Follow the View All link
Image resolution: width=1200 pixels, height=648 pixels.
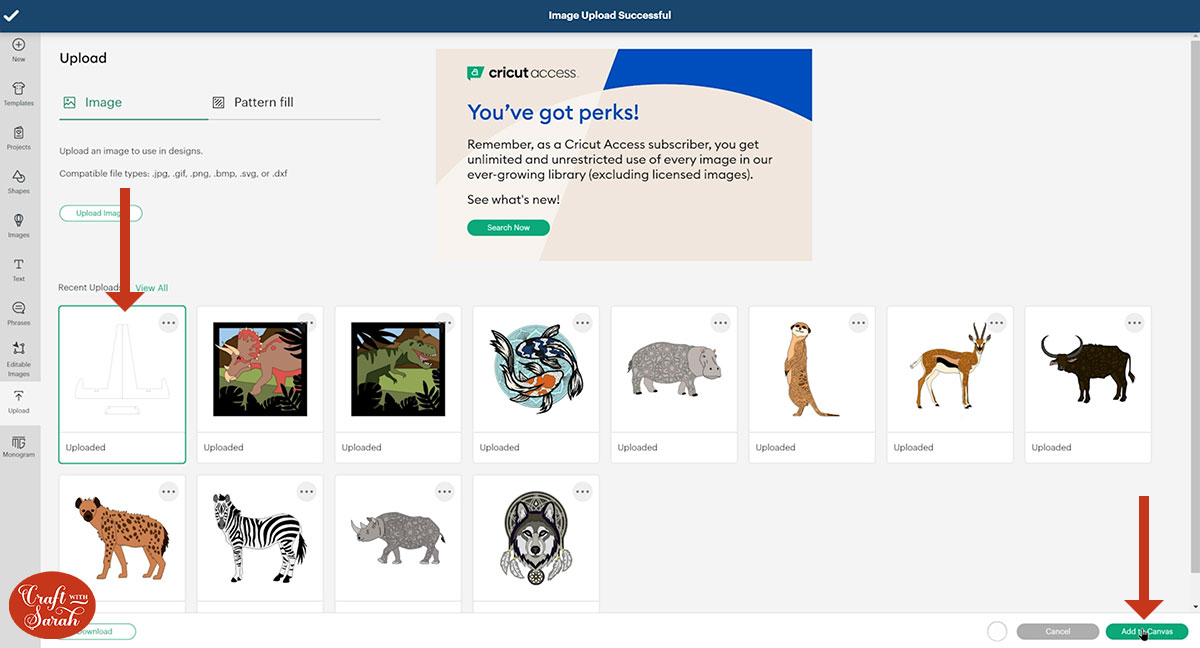(x=152, y=288)
